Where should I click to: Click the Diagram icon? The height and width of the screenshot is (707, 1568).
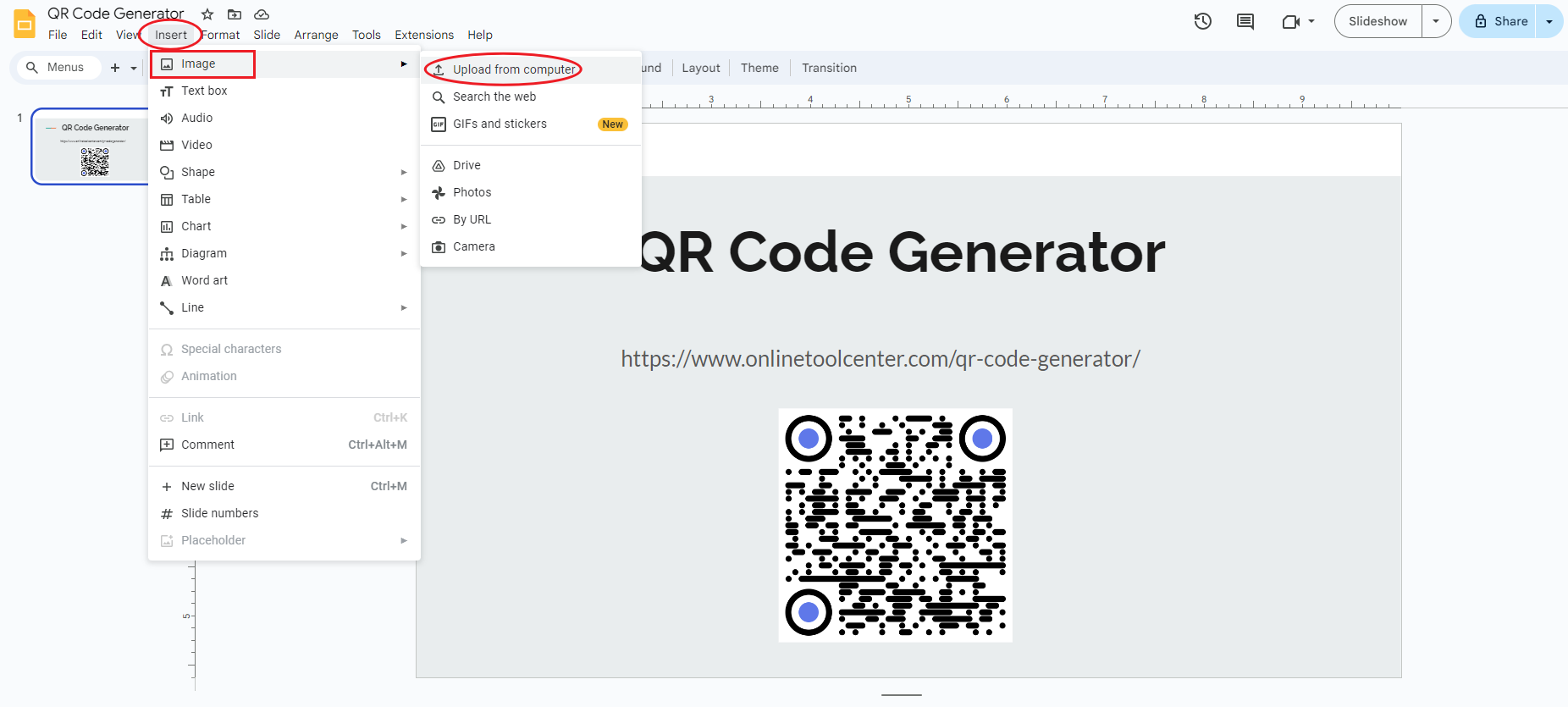pyautogui.click(x=167, y=254)
